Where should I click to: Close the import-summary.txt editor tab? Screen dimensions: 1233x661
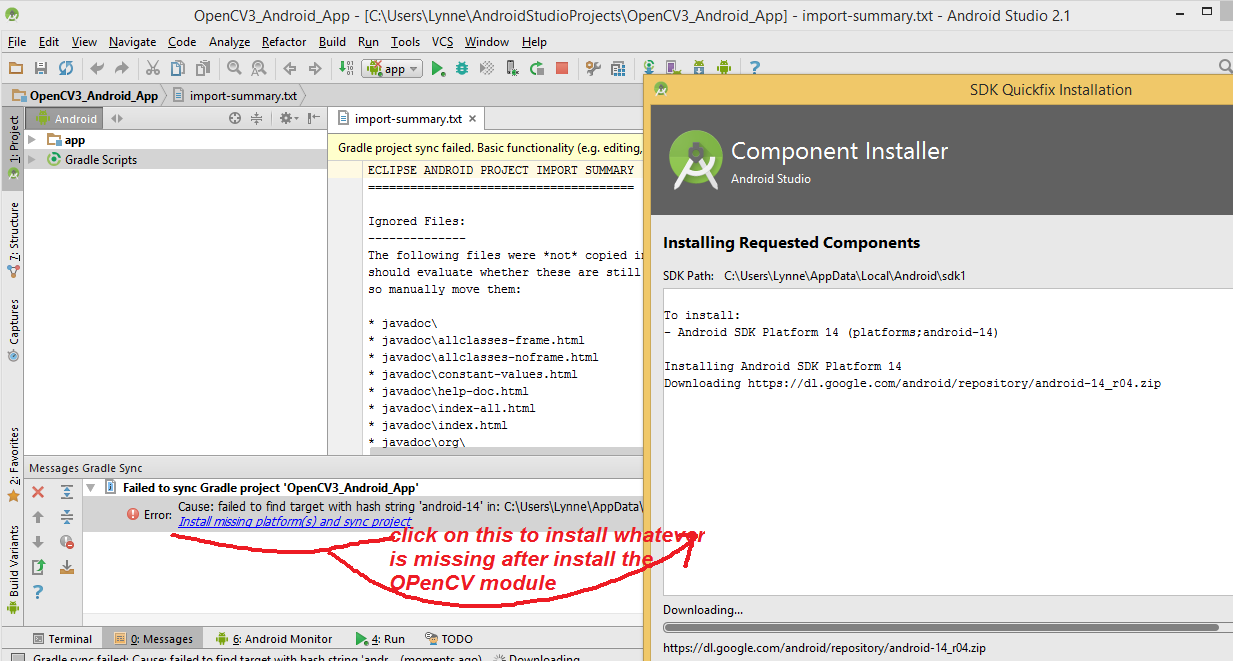pyautogui.click(x=474, y=119)
